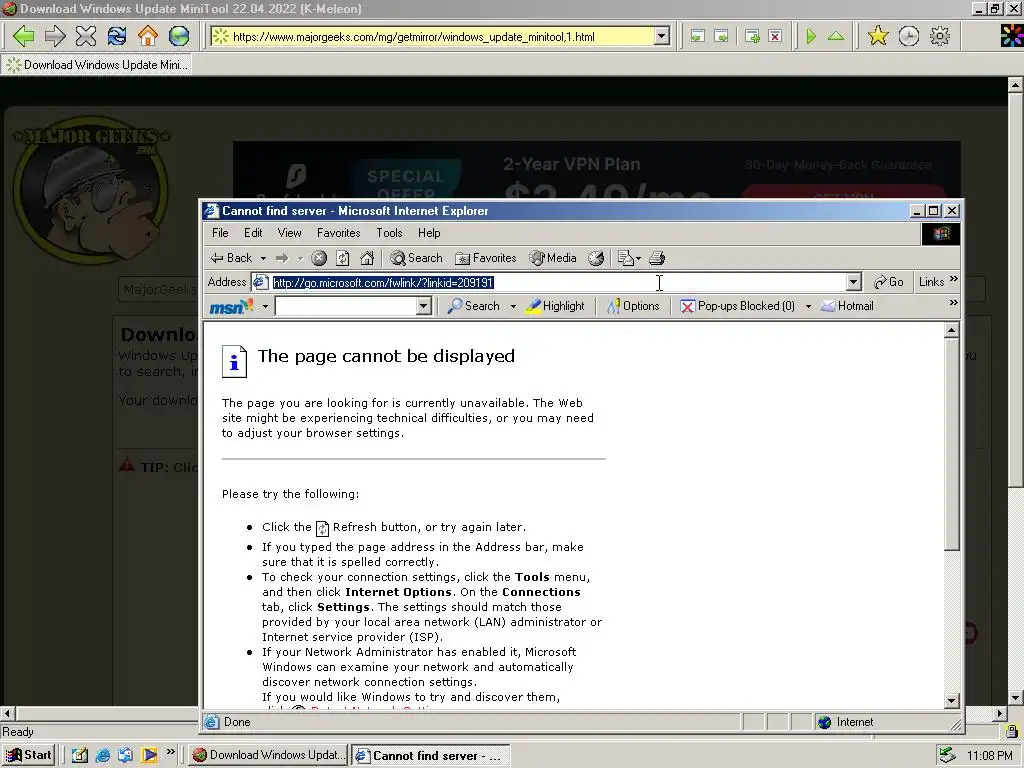Click K-Meleon Reload icon
This screenshot has width=1024, height=768.
117,36
